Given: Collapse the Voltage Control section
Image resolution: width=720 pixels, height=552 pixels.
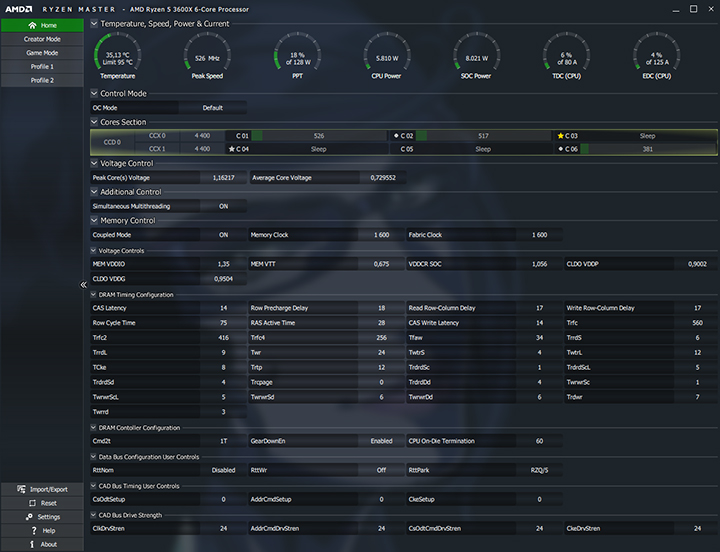Looking at the screenshot, I should tap(94, 163).
